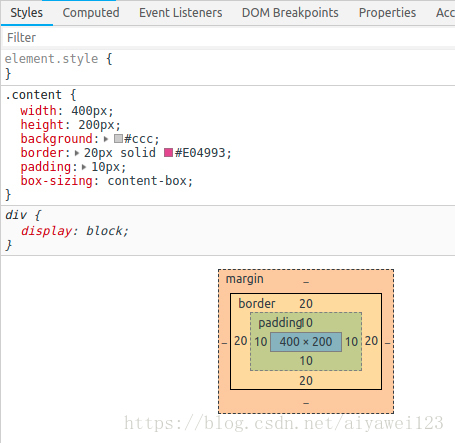Screen dimensions: 455x443
Task: Click the width property name
Action: pos(38,110)
